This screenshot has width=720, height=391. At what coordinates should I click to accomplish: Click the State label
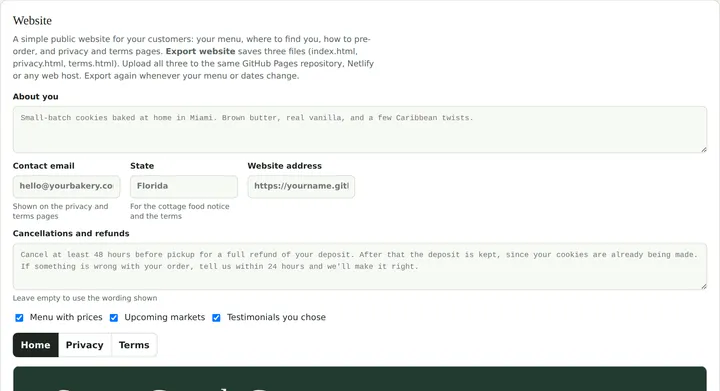click(x=142, y=166)
